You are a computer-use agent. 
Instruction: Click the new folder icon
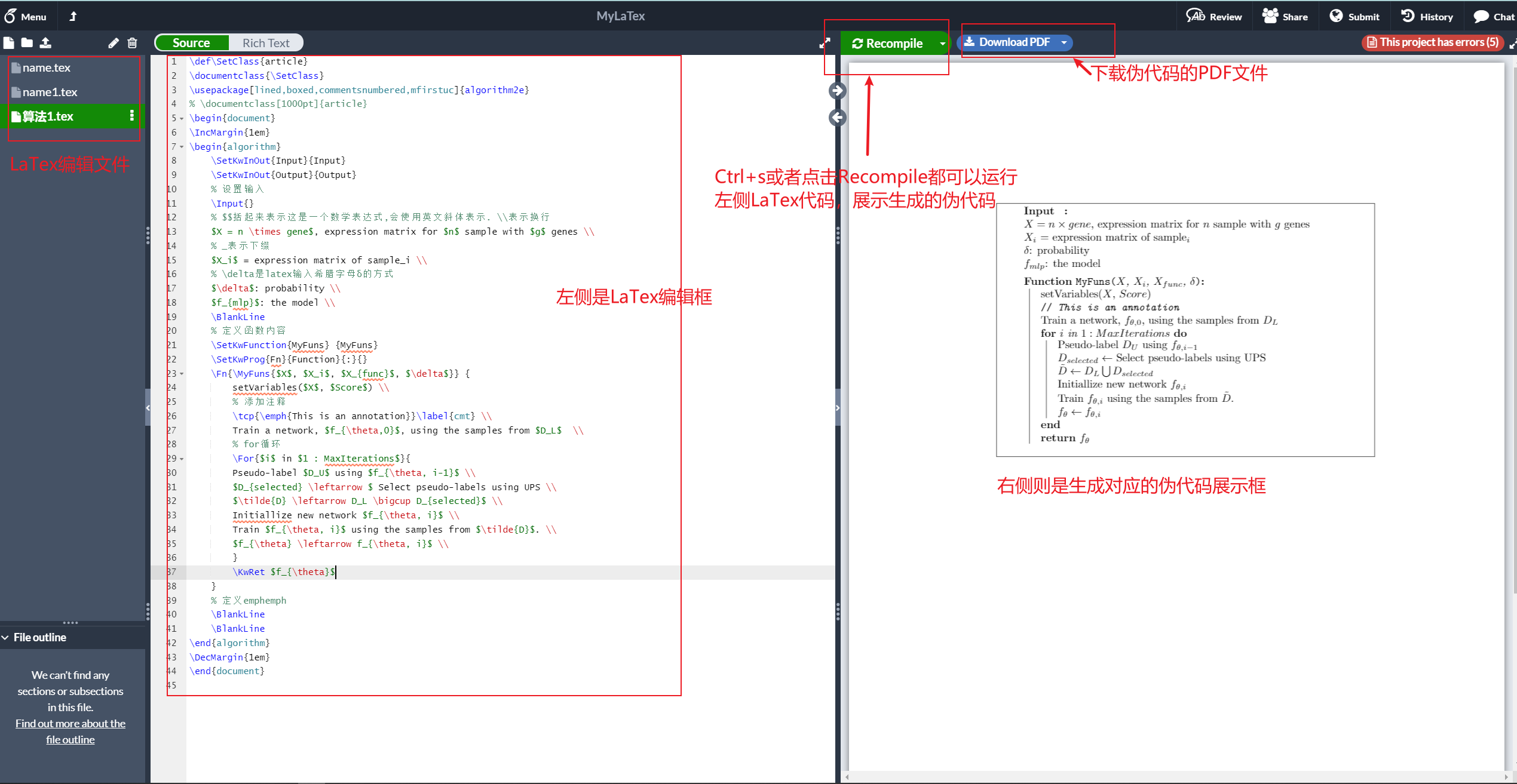(x=27, y=43)
